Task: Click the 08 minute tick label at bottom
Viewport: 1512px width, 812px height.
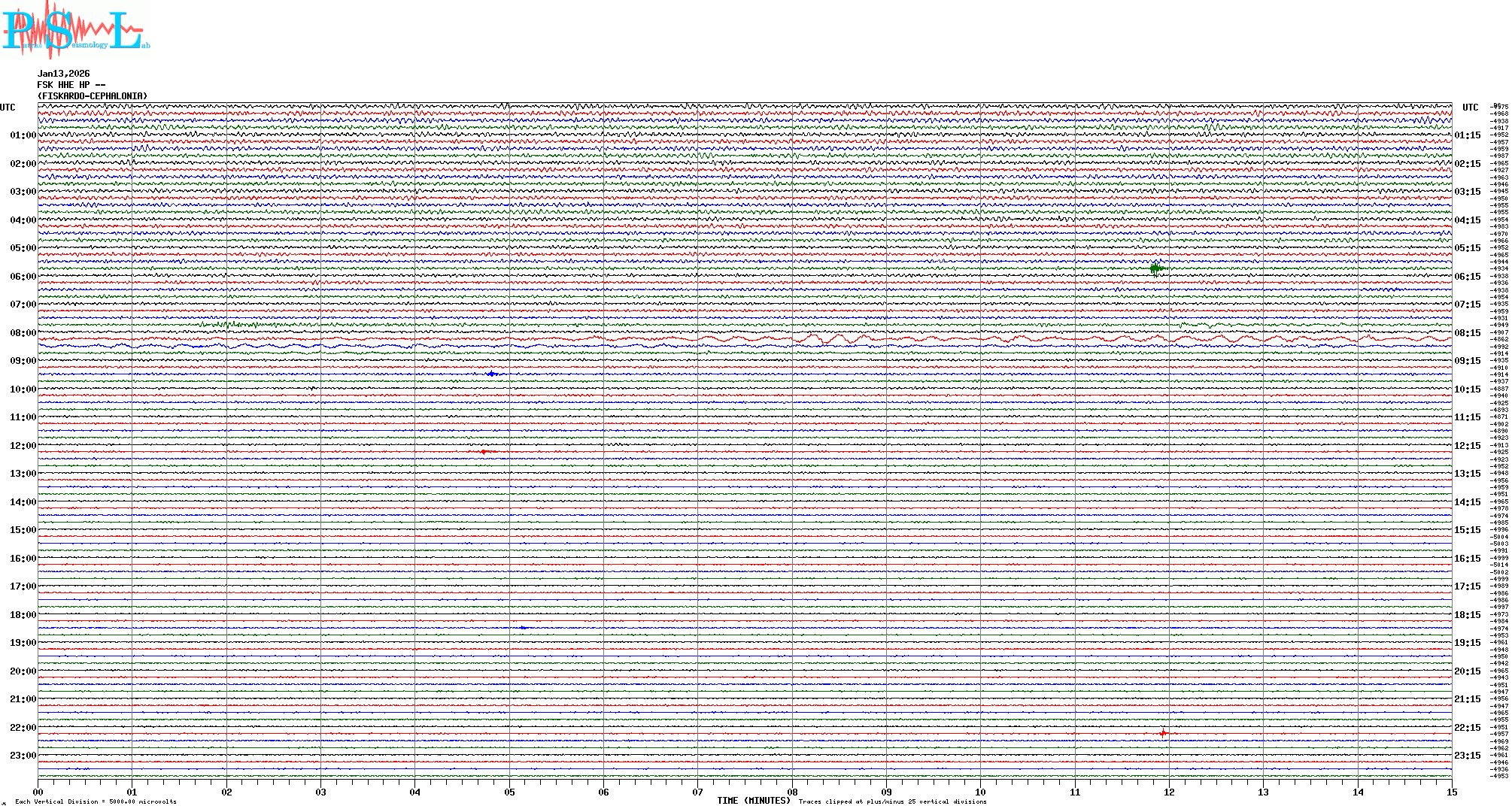Action: [x=792, y=792]
